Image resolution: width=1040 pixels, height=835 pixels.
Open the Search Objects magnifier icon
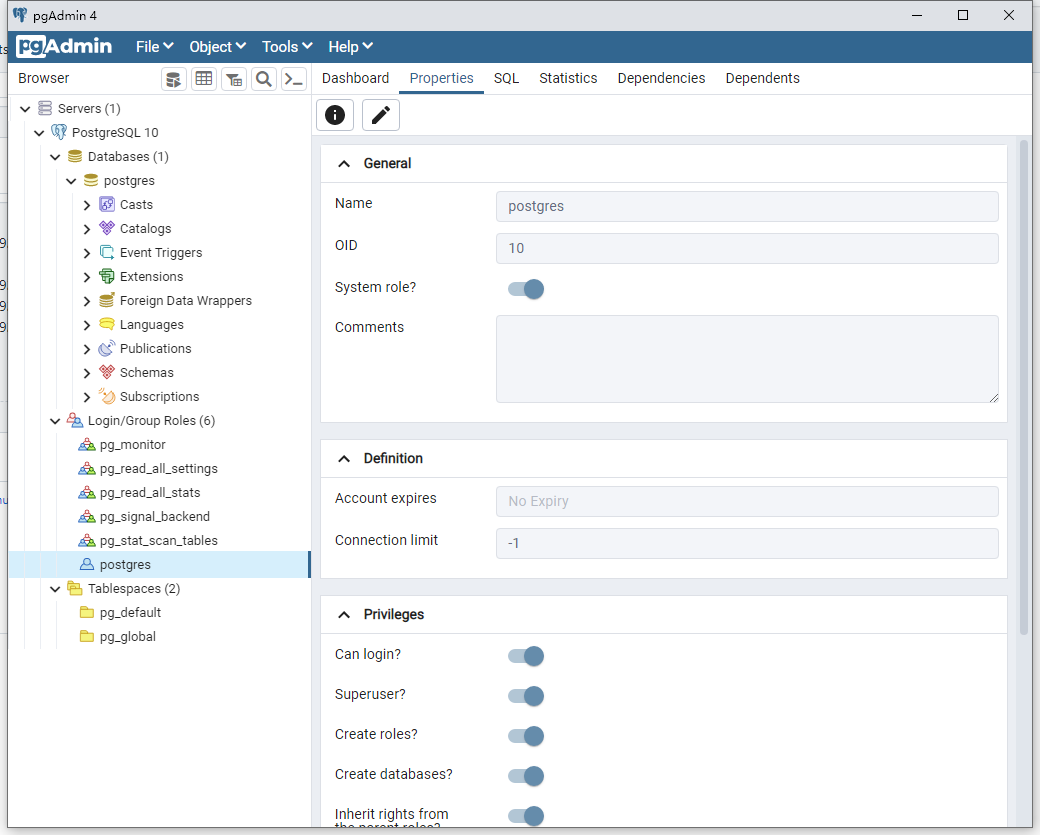pos(264,80)
